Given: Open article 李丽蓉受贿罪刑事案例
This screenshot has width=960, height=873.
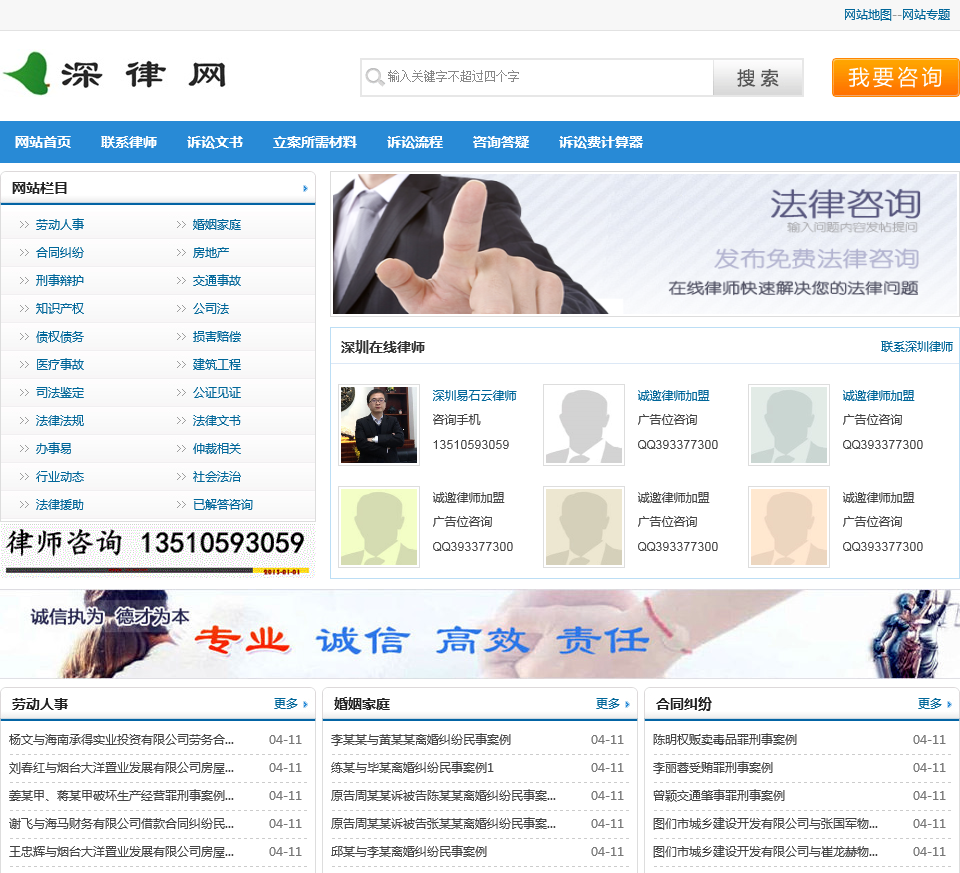Looking at the screenshot, I should pos(713,768).
